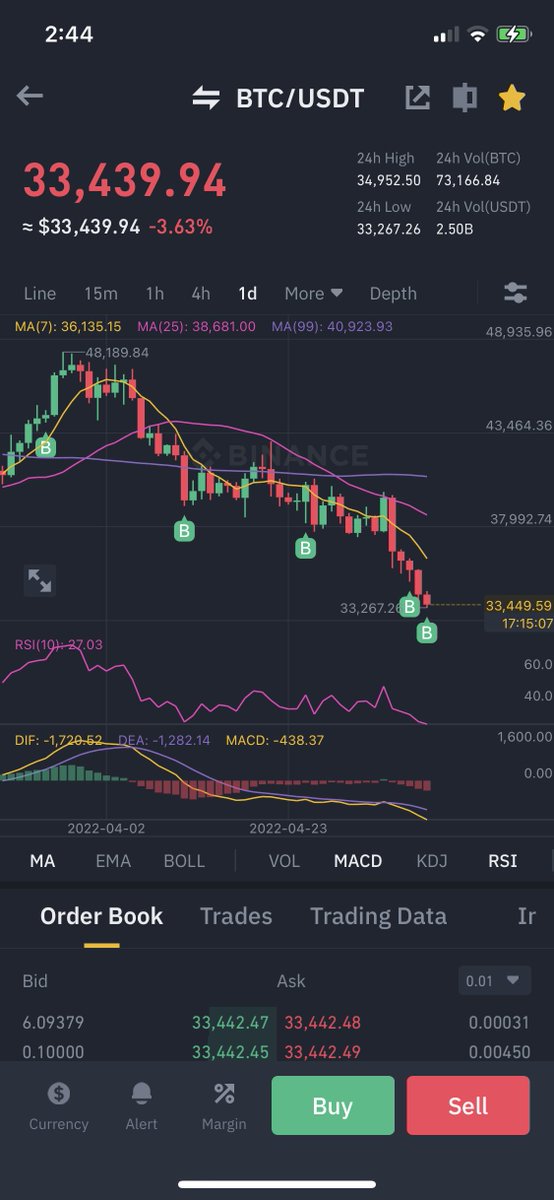Toggle the BOLL indicator
Screen dimensions: 554x1200
point(184,861)
